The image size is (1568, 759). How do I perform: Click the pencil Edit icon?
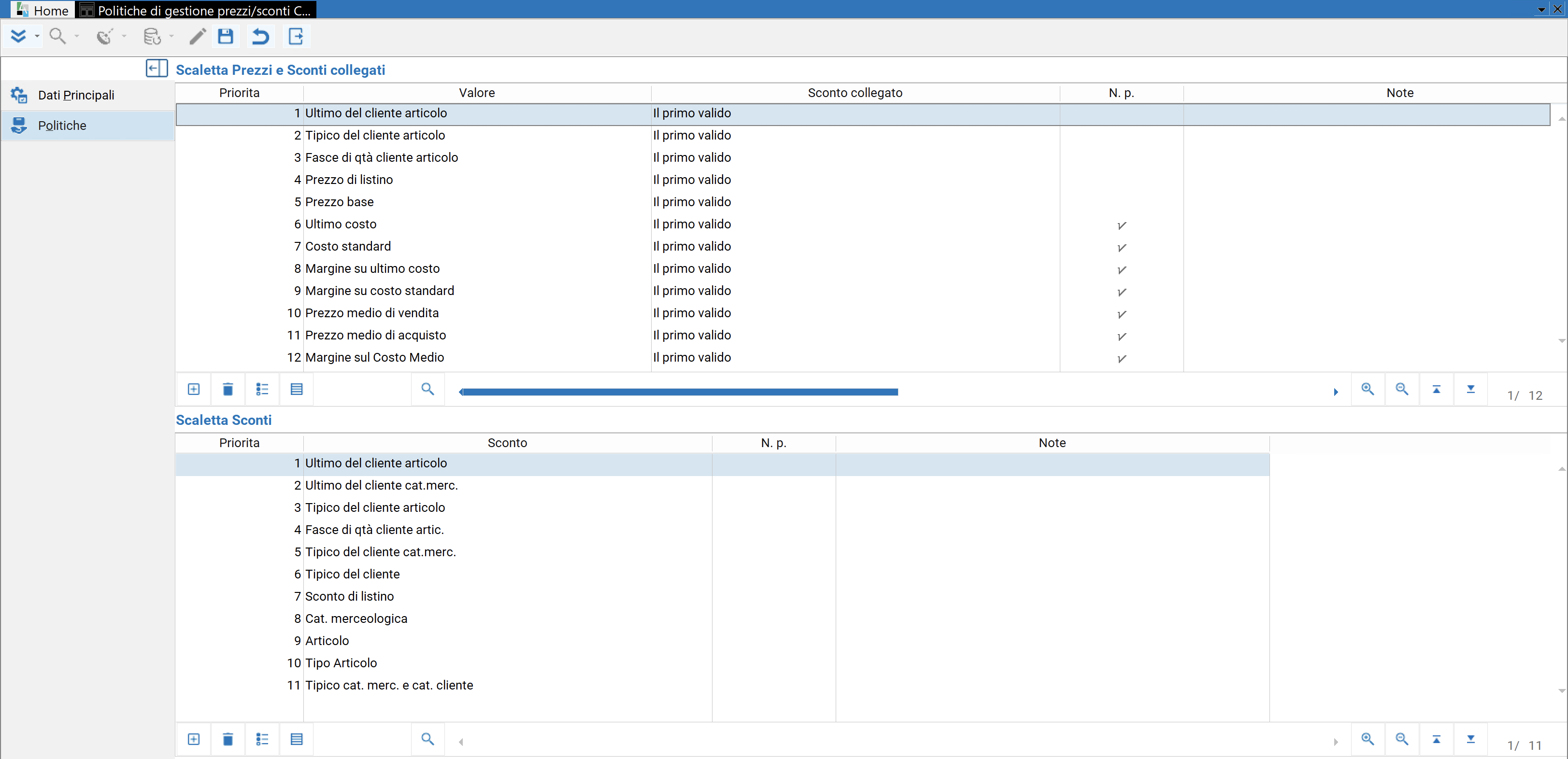pos(197,37)
